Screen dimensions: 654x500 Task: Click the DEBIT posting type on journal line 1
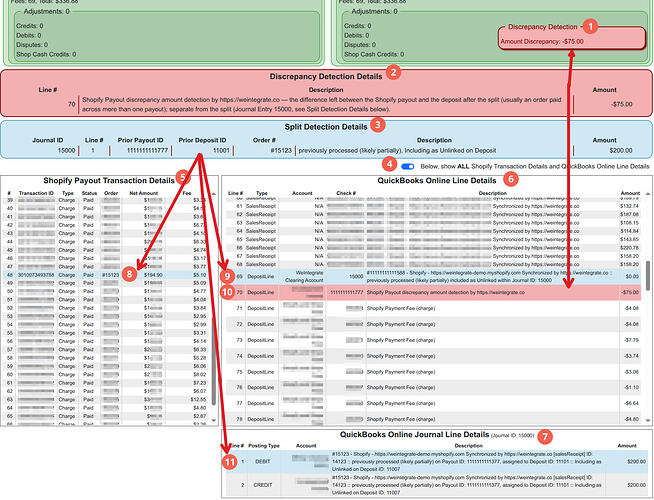pyautogui.click(x=262, y=462)
